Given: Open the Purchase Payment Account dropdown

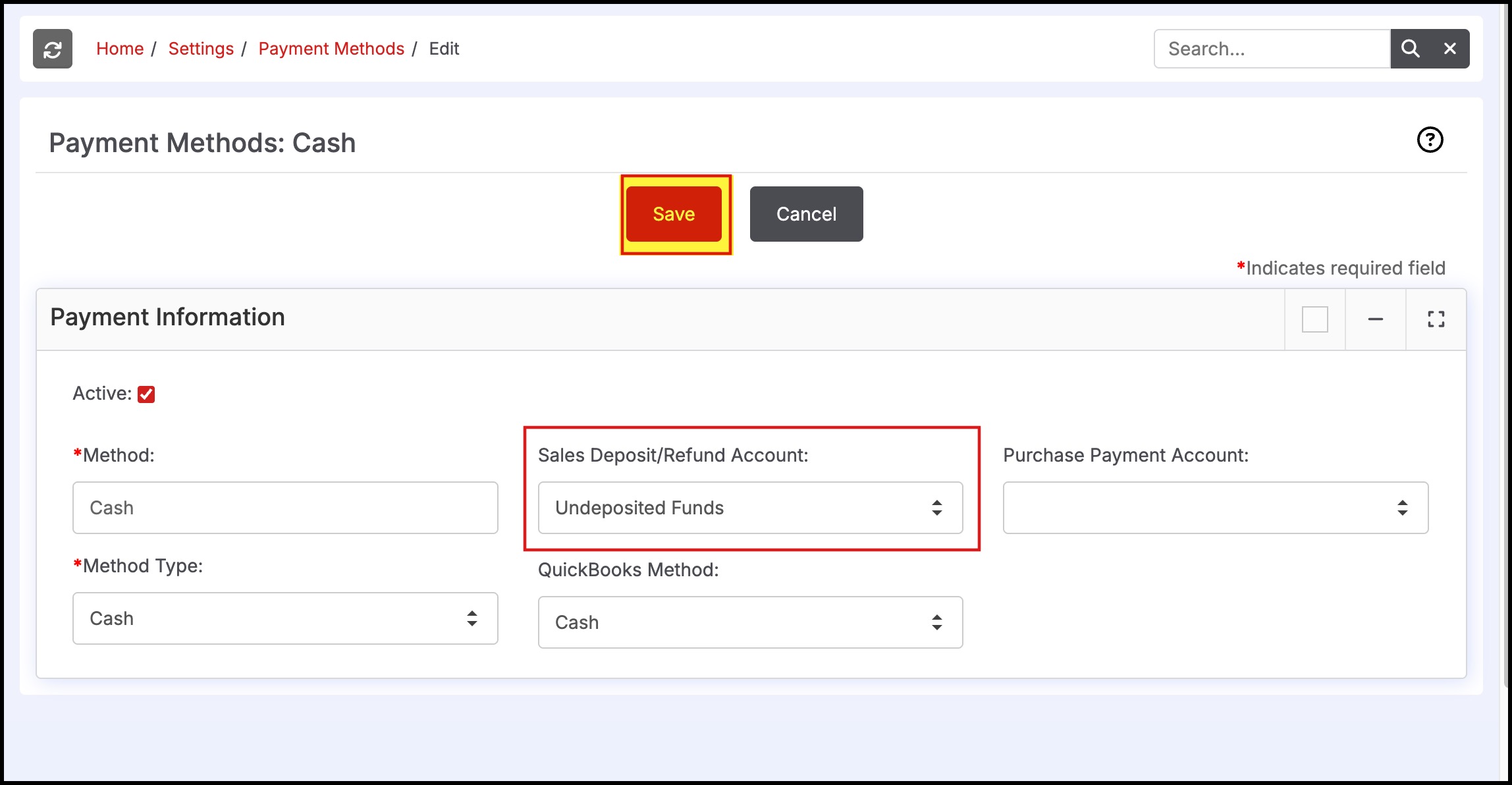Looking at the screenshot, I should click(x=1215, y=508).
